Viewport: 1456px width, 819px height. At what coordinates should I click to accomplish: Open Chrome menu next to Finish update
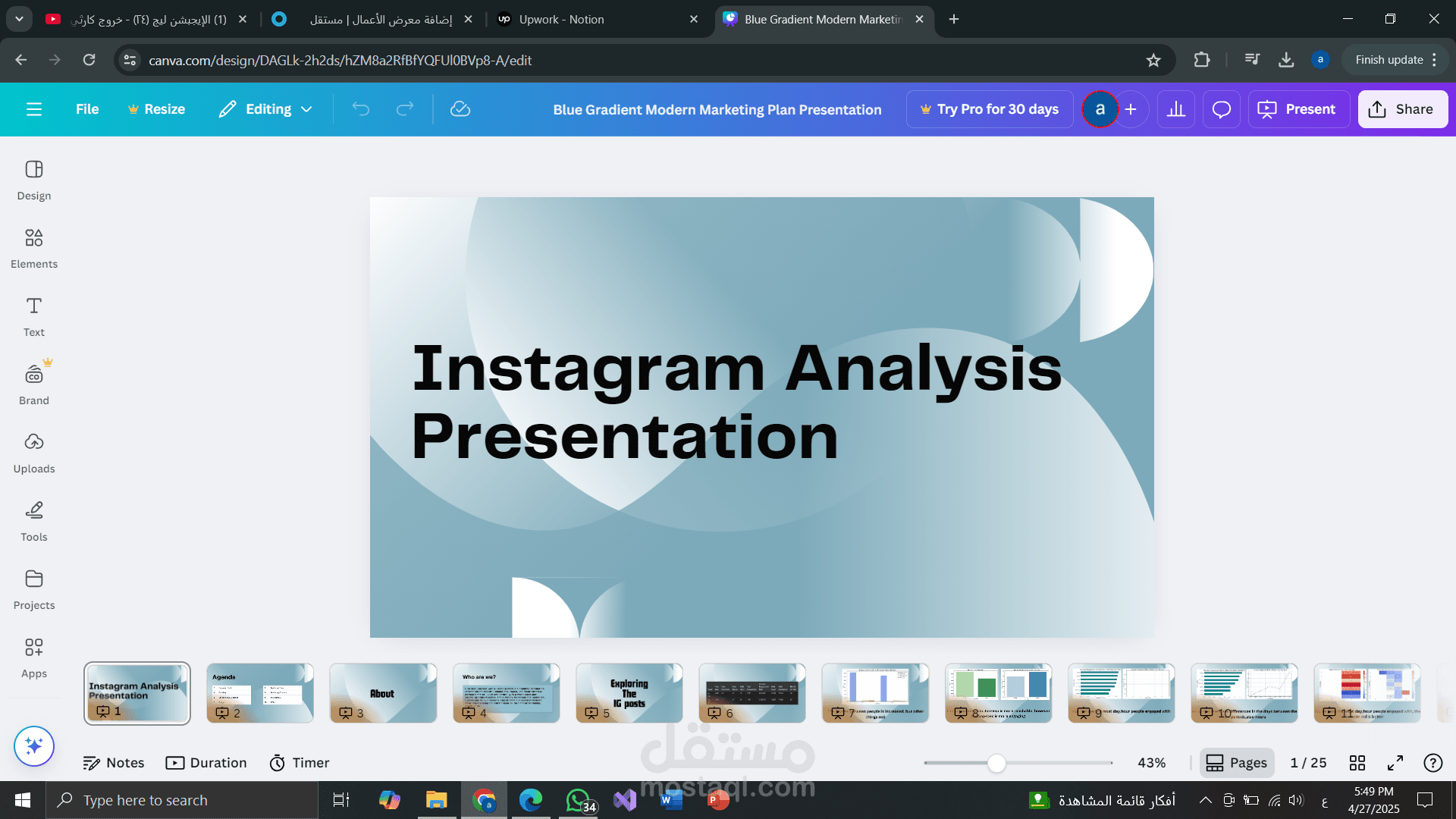tap(1435, 60)
